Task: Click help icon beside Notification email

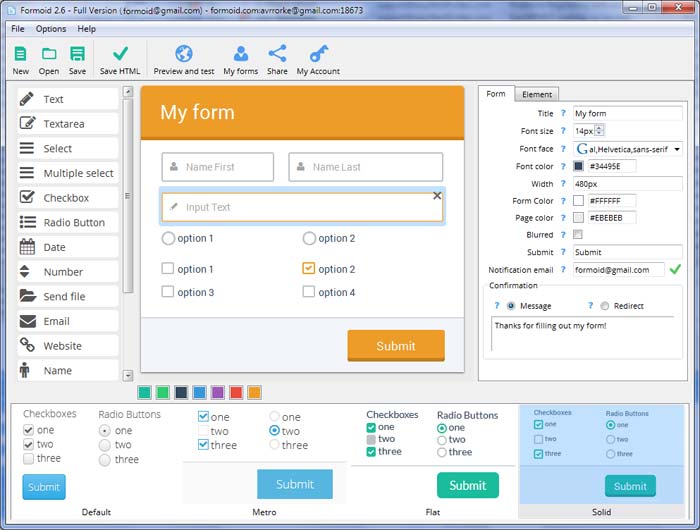Action: coord(563,269)
